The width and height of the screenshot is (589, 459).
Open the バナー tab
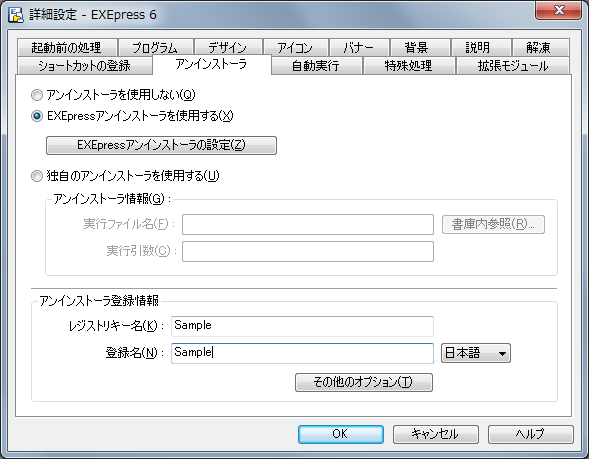[359, 48]
